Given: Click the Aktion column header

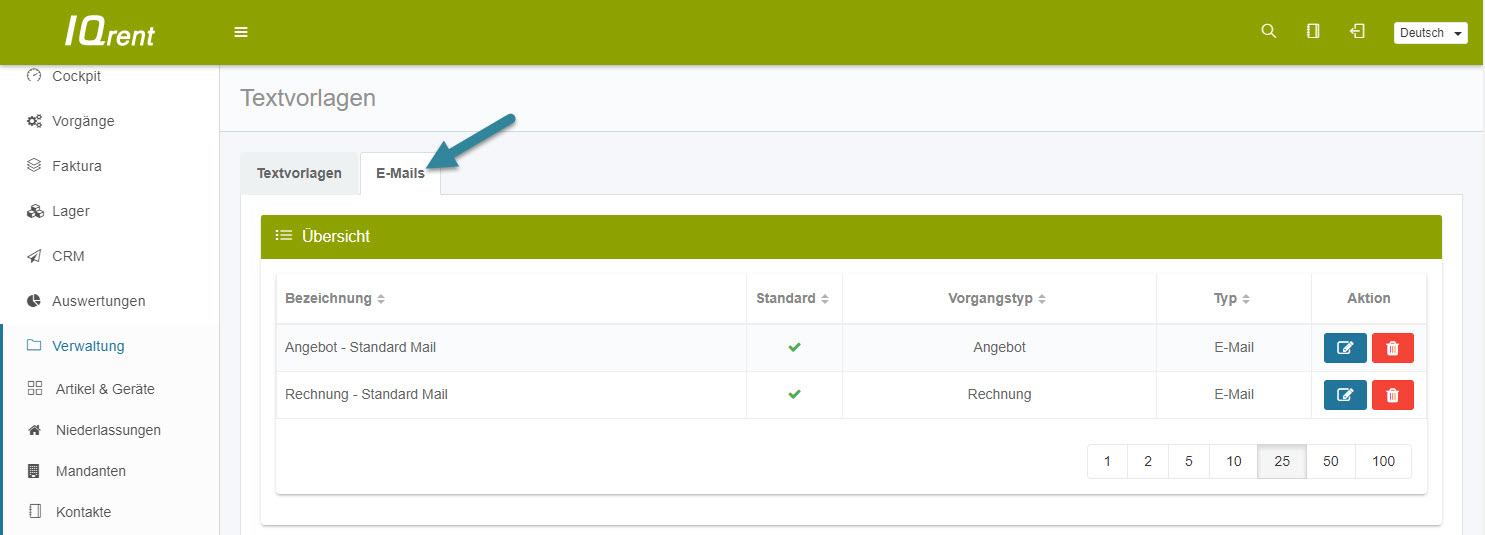Looking at the screenshot, I should click(1369, 298).
